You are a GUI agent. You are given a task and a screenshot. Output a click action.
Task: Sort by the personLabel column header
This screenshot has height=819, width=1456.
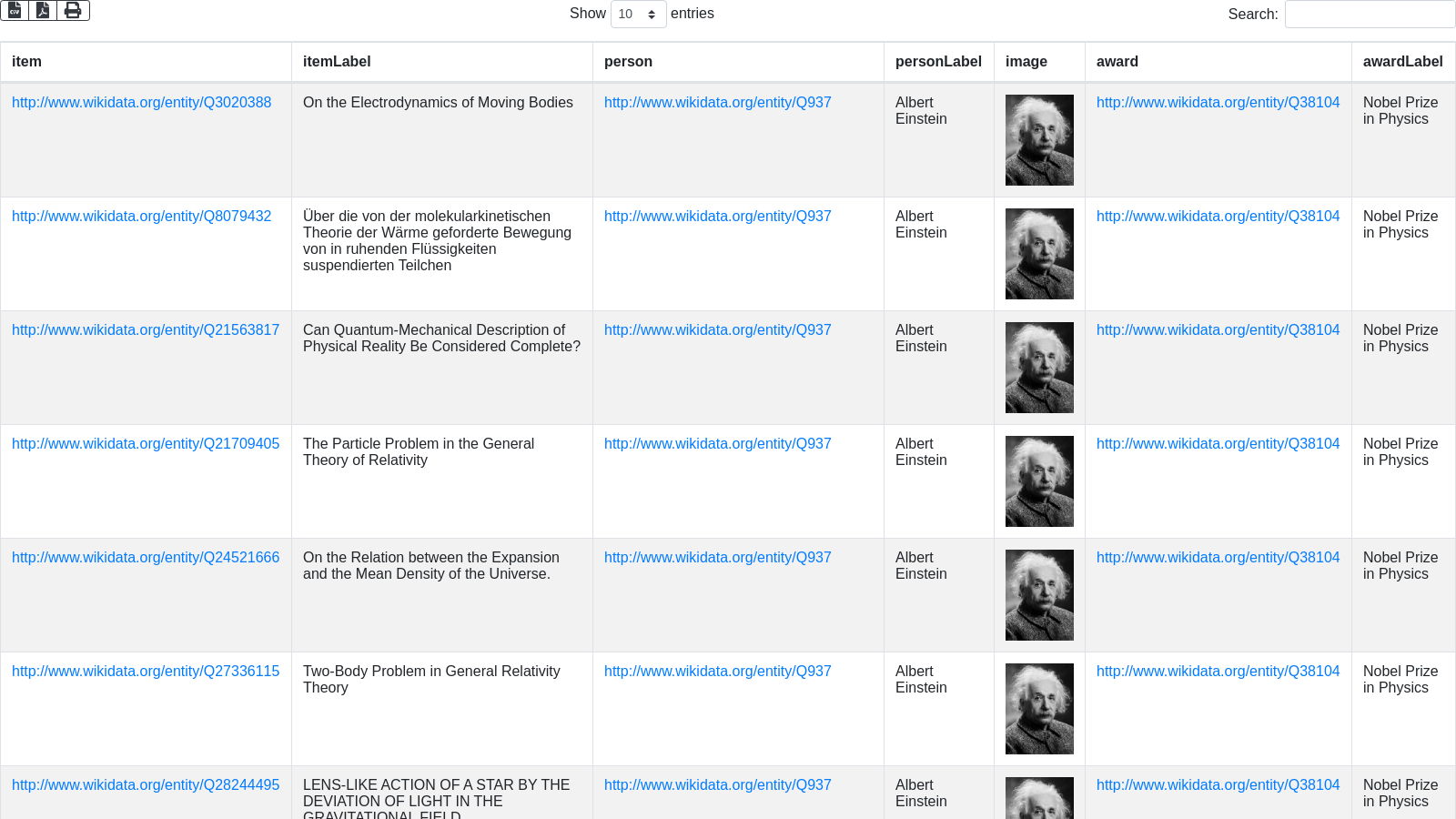[938, 62]
